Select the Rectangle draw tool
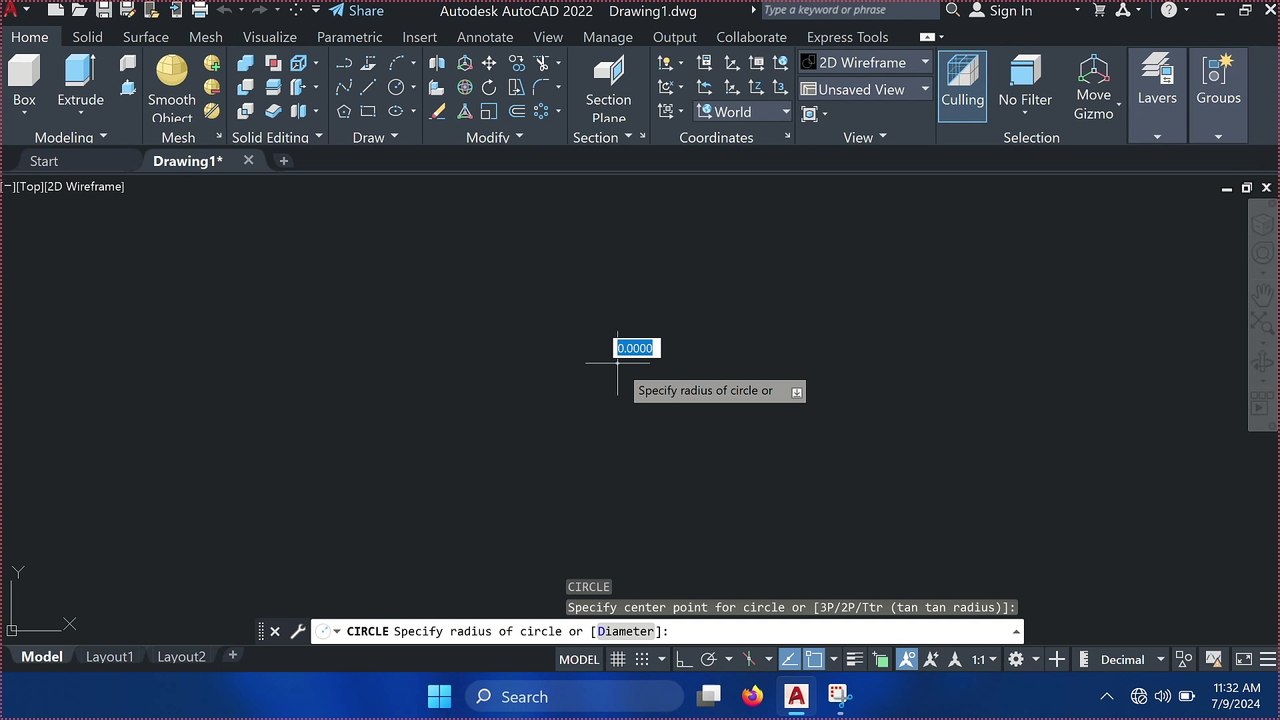Screen dimensions: 1280x720 click(368, 111)
